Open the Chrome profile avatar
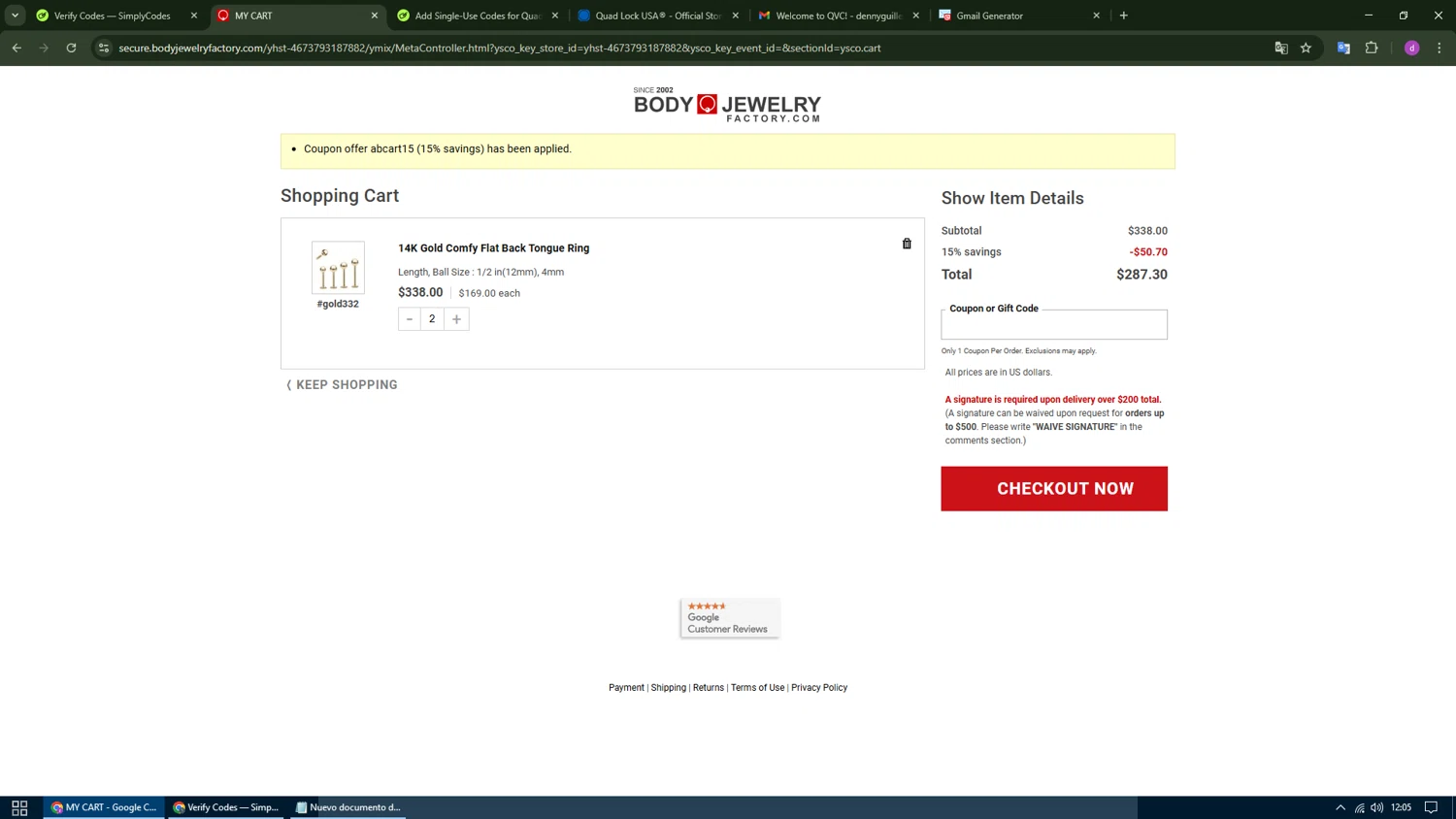 1412,48
